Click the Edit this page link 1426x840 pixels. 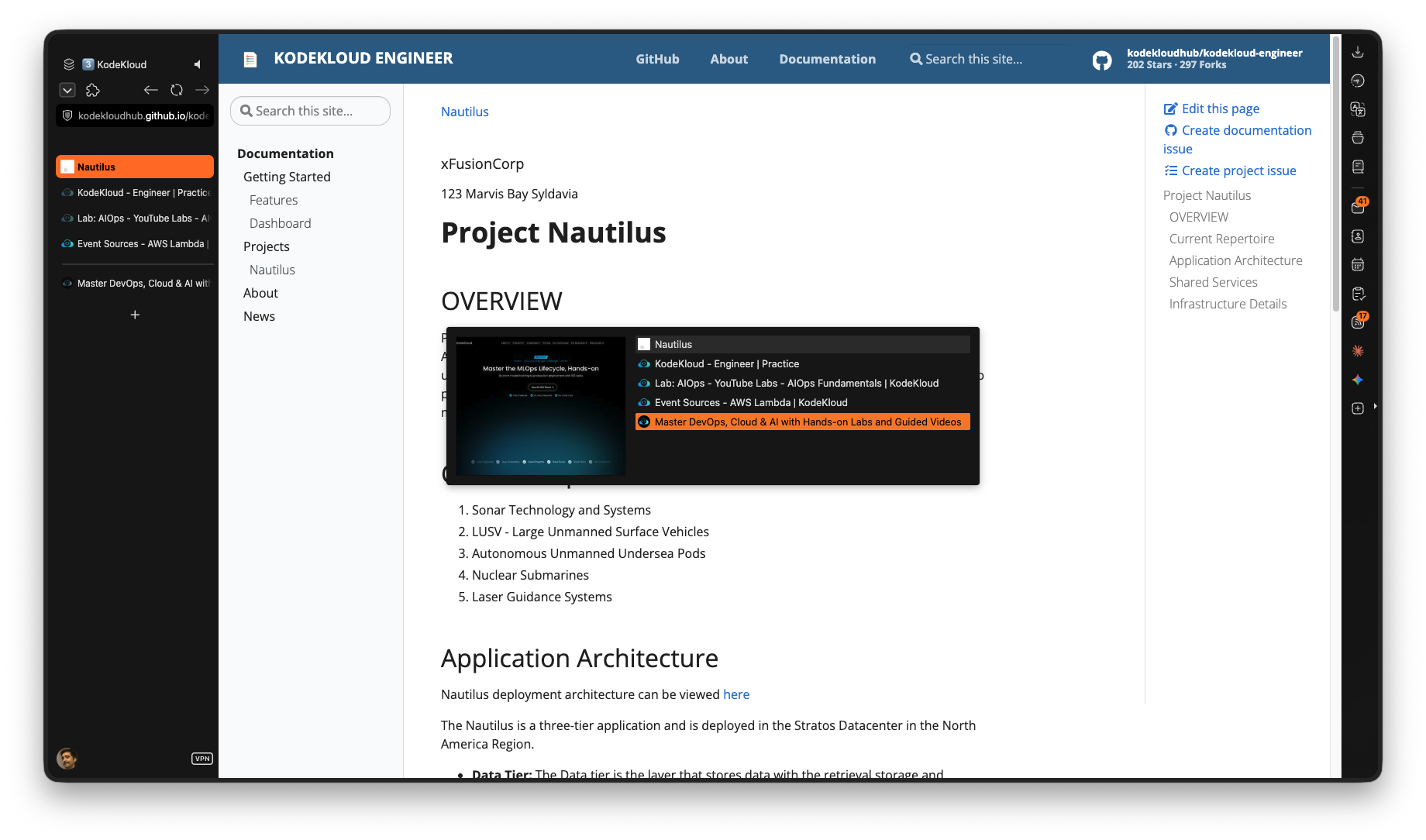coord(1211,108)
